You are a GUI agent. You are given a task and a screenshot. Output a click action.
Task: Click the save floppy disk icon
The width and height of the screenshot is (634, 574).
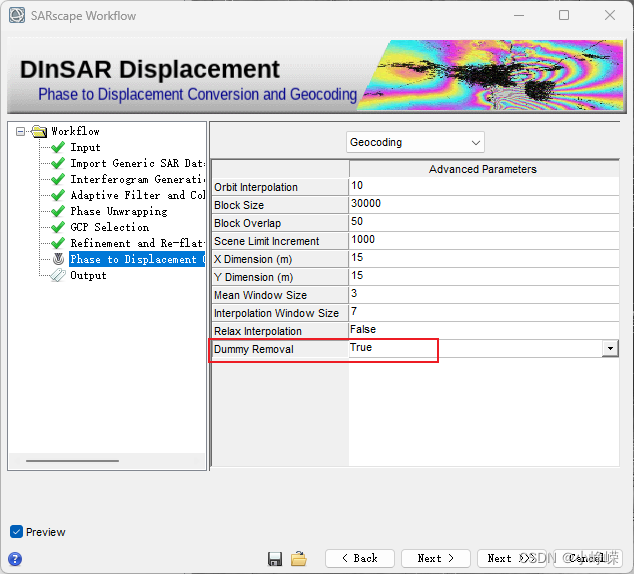click(275, 559)
